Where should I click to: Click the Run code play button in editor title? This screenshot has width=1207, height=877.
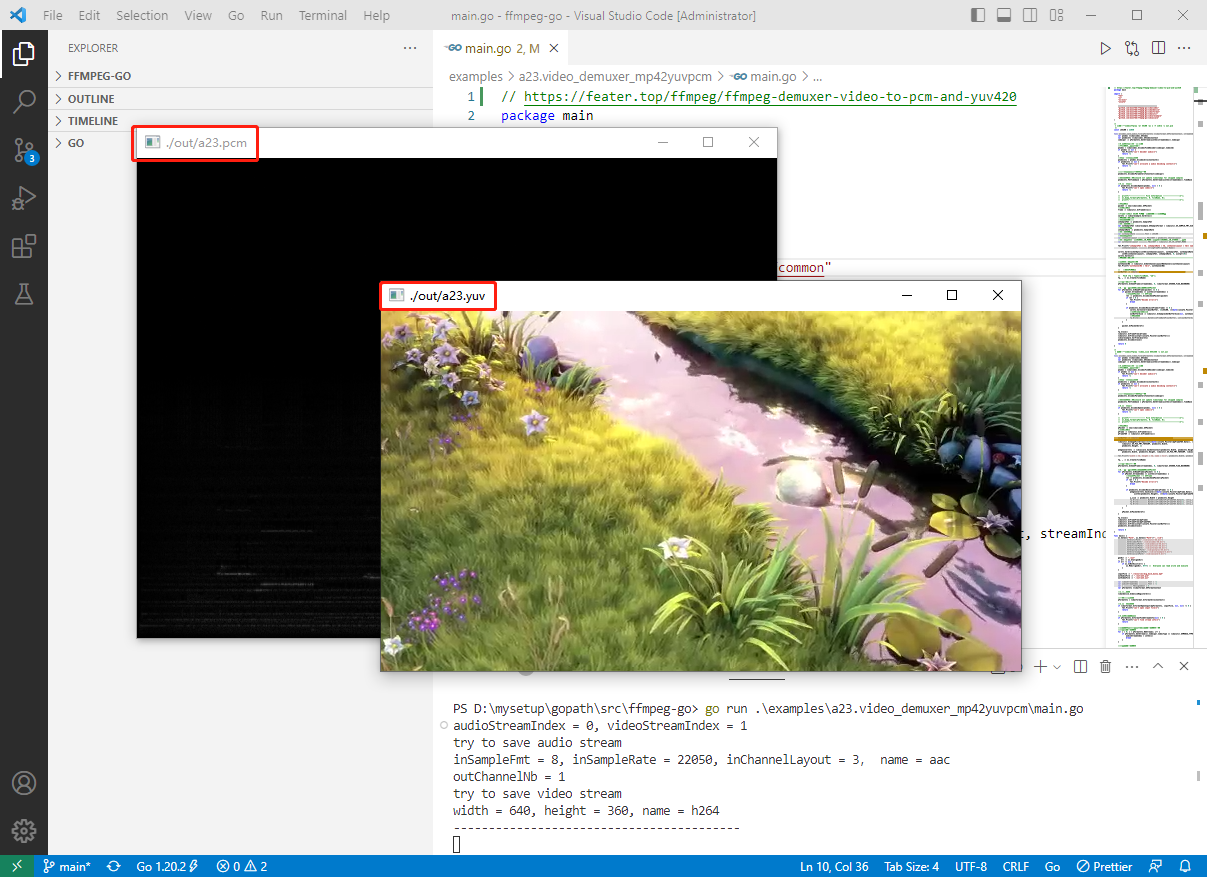click(x=1105, y=48)
